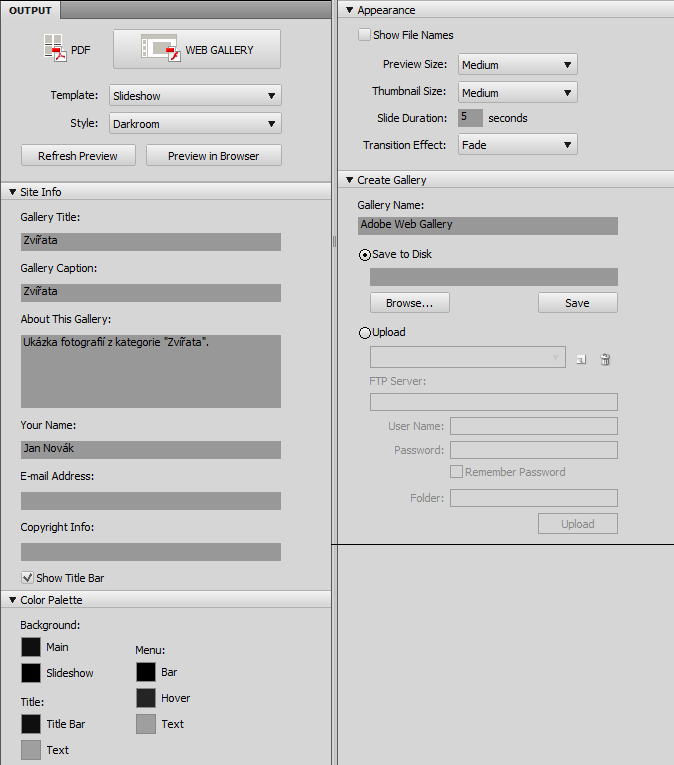This screenshot has height=765, width=674.
Task: Open the Menu Hover color swatch
Action: (146, 698)
